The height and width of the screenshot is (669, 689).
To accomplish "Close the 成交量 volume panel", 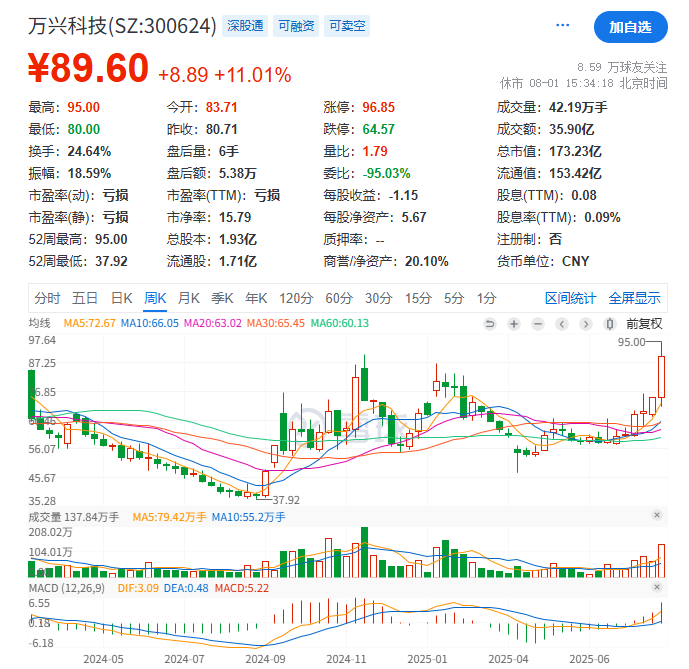I will 657,515.
